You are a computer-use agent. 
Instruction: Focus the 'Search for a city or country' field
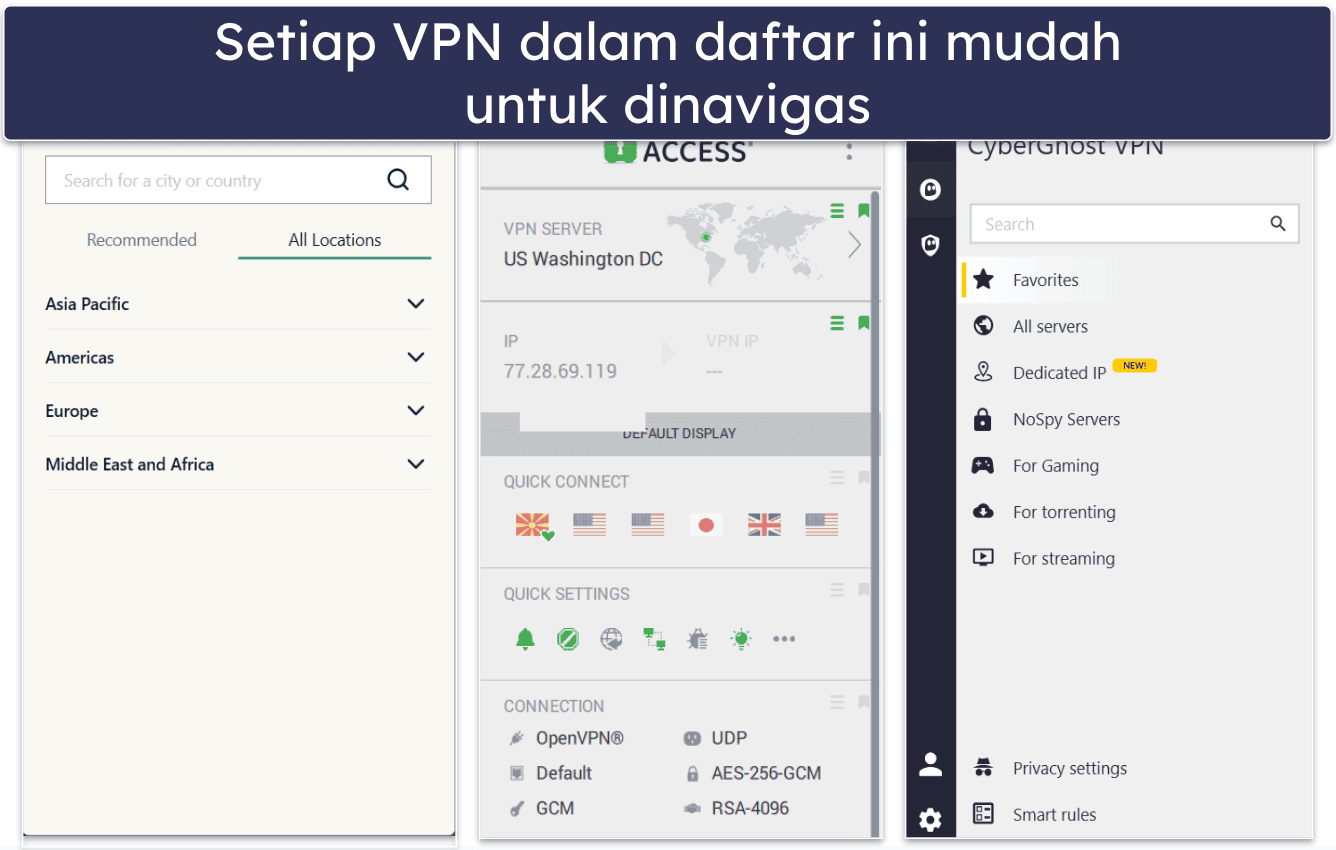pyautogui.click(x=238, y=180)
